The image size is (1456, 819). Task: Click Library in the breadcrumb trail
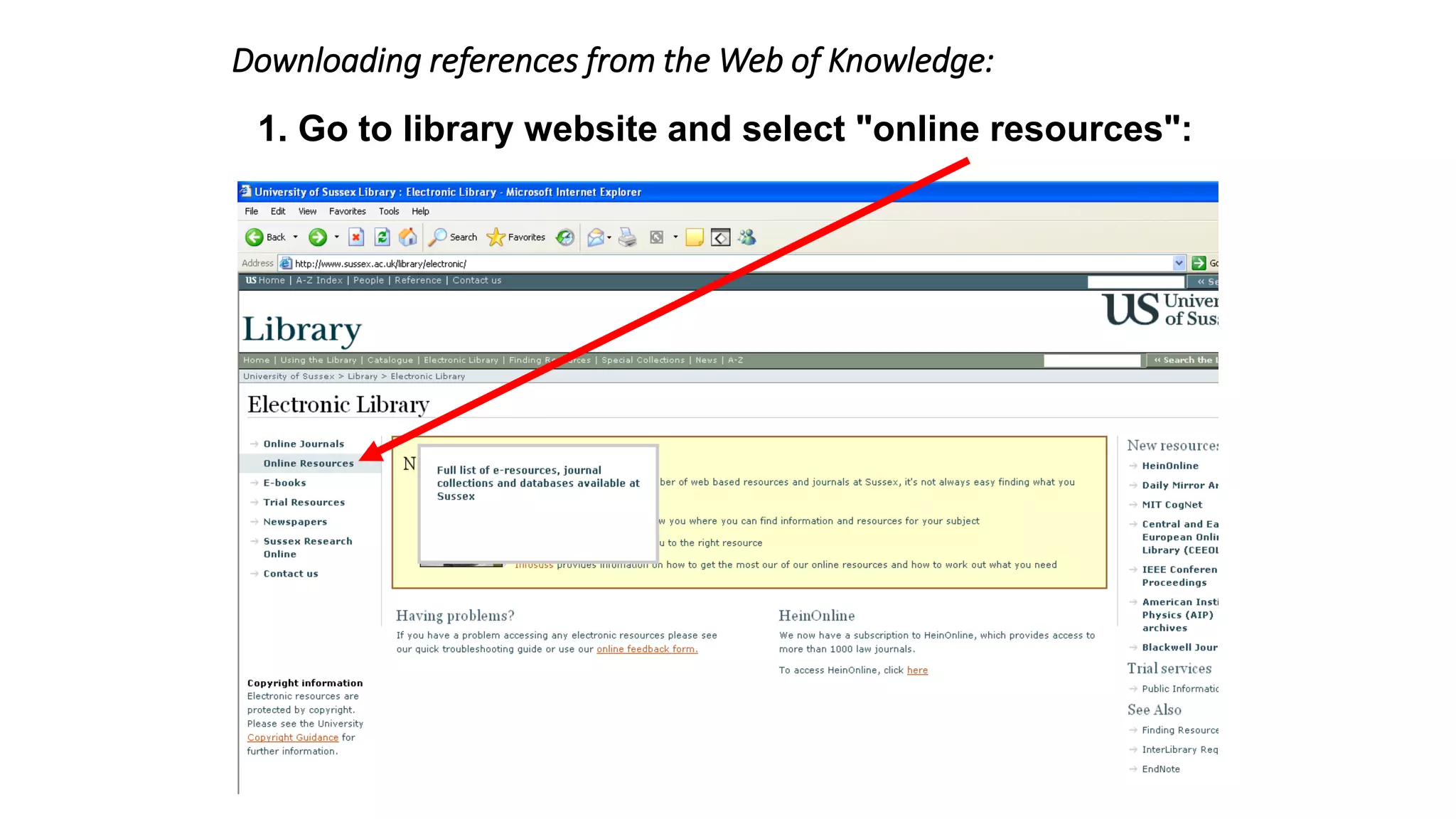tap(363, 376)
